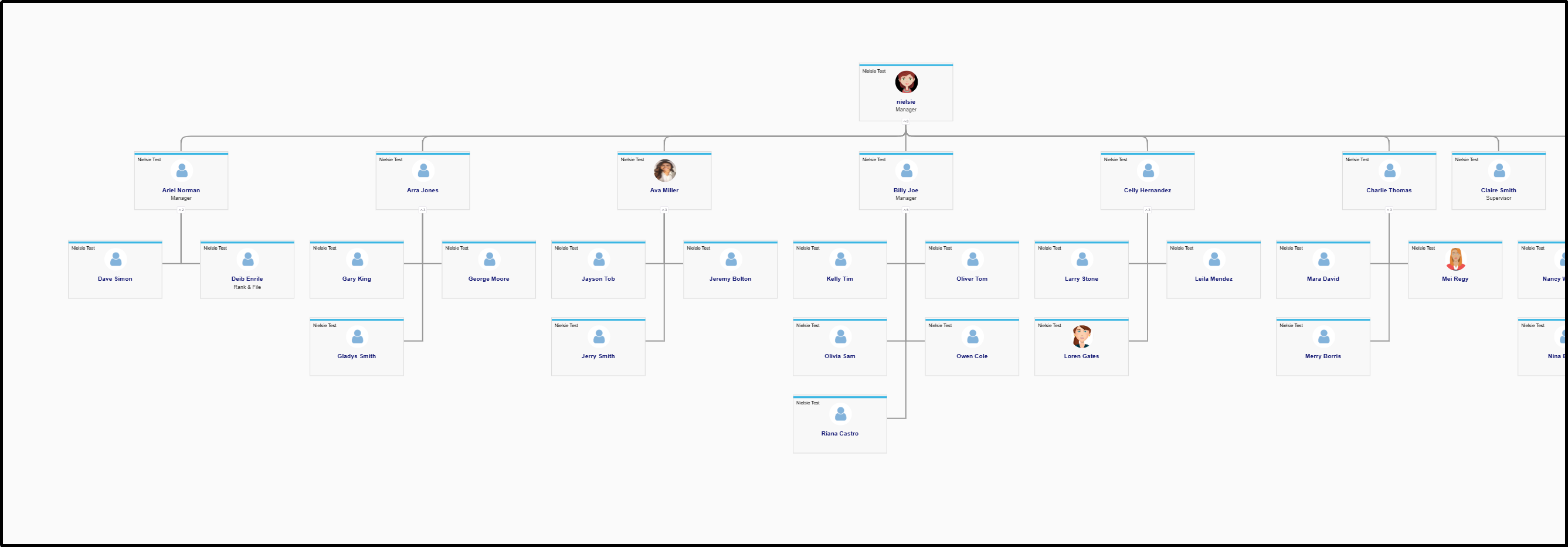Screen dimensions: 1568x548
Task: Click Ava Miller's profile photo
Action: (x=664, y=171)
